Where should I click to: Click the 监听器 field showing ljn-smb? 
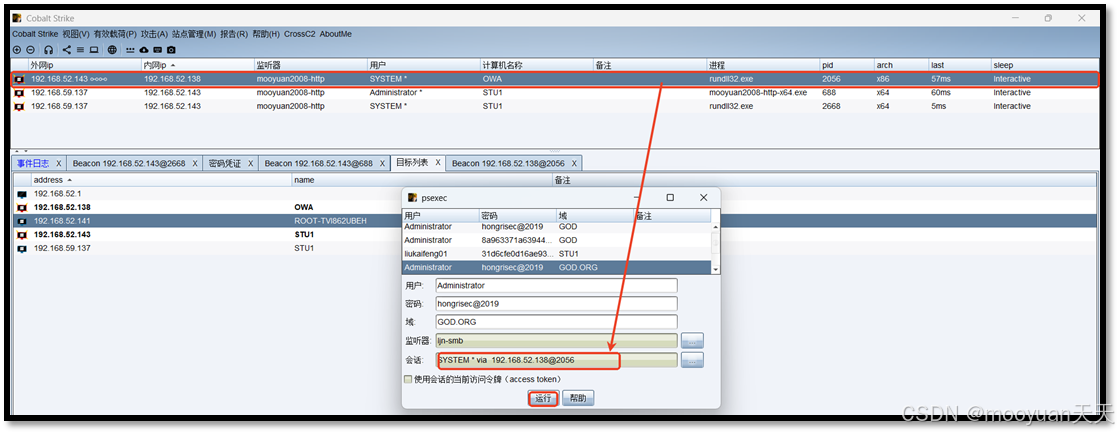click(556, 340)
